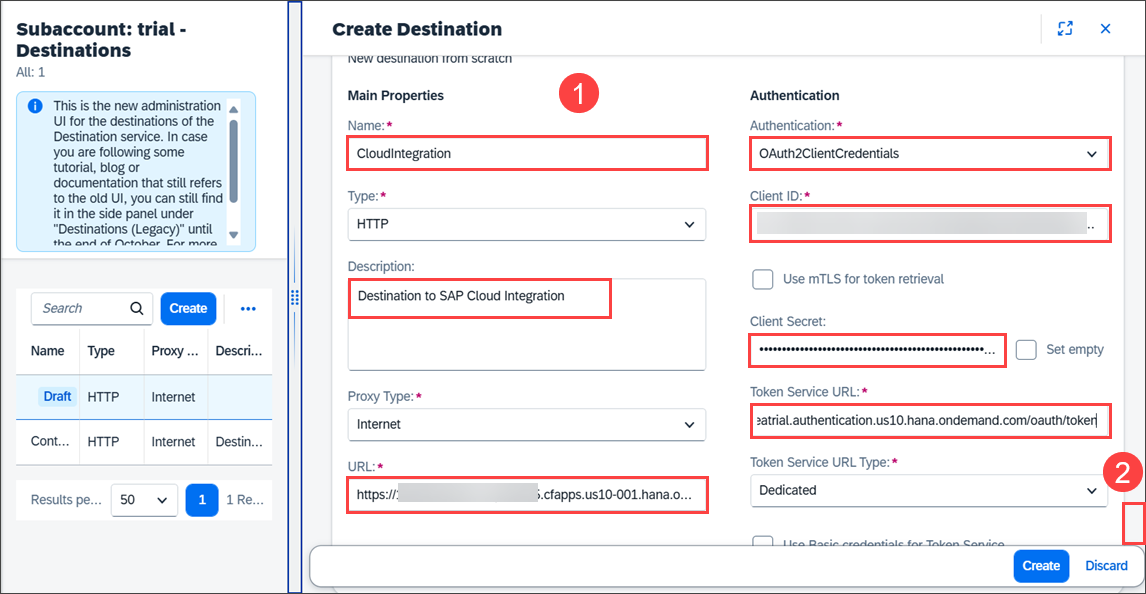The width and height of the screenshot is (1146, 594).
Task: Sort by the Name column header
Action: point(48,351)
